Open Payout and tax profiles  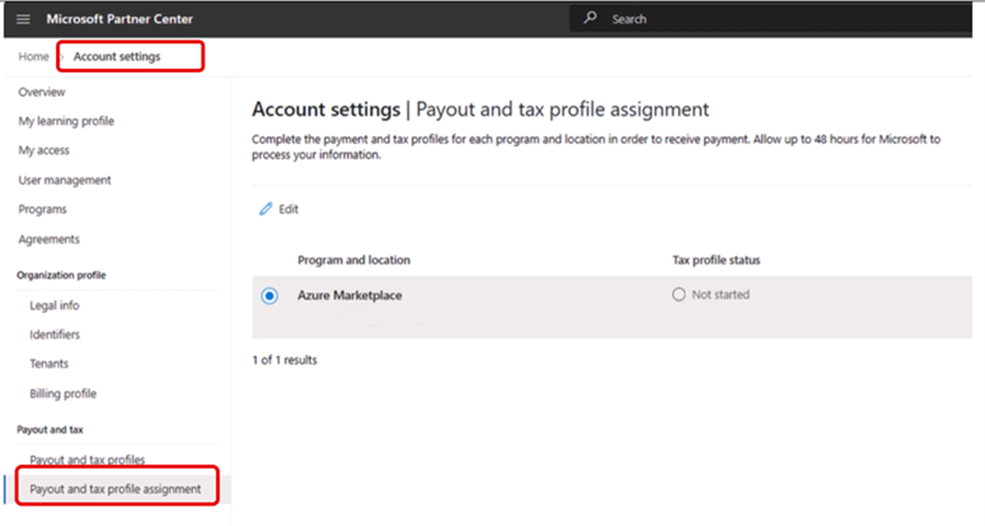click(87, 460)
